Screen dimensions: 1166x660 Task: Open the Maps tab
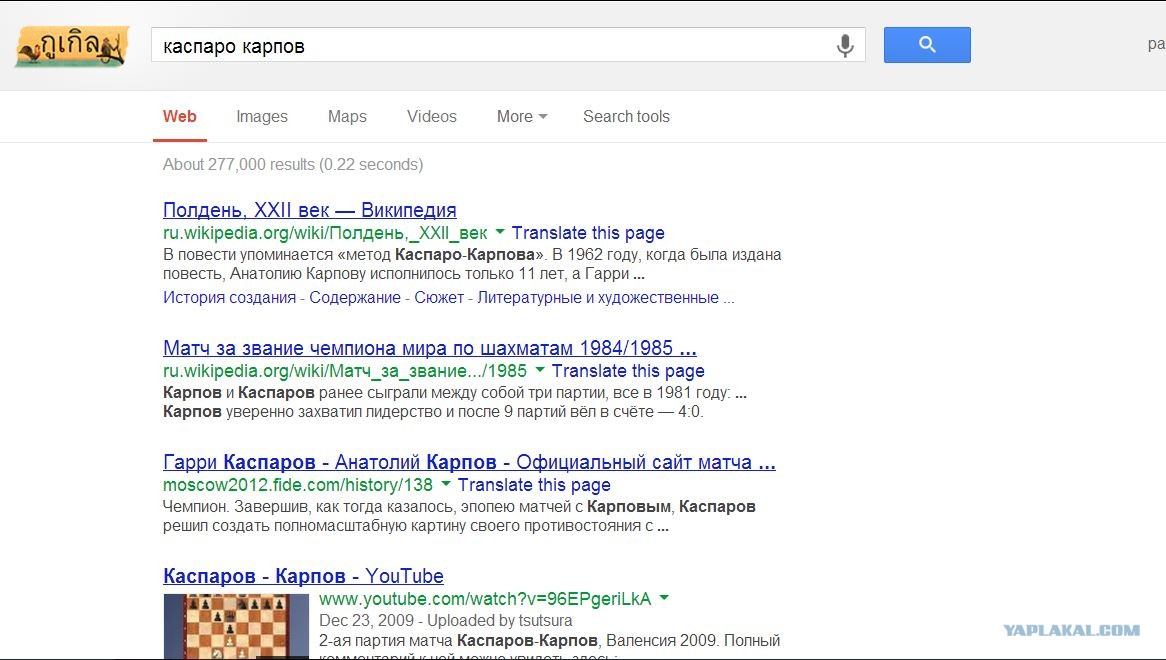(x=347, y=117)
